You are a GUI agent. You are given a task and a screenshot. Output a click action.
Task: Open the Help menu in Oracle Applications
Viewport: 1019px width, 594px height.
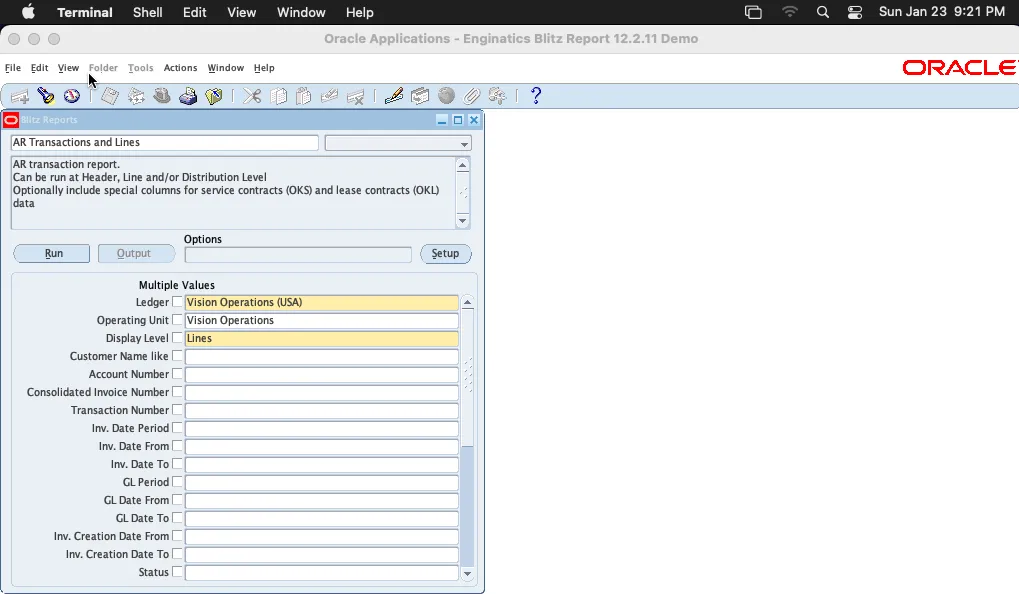click(264, 68)
